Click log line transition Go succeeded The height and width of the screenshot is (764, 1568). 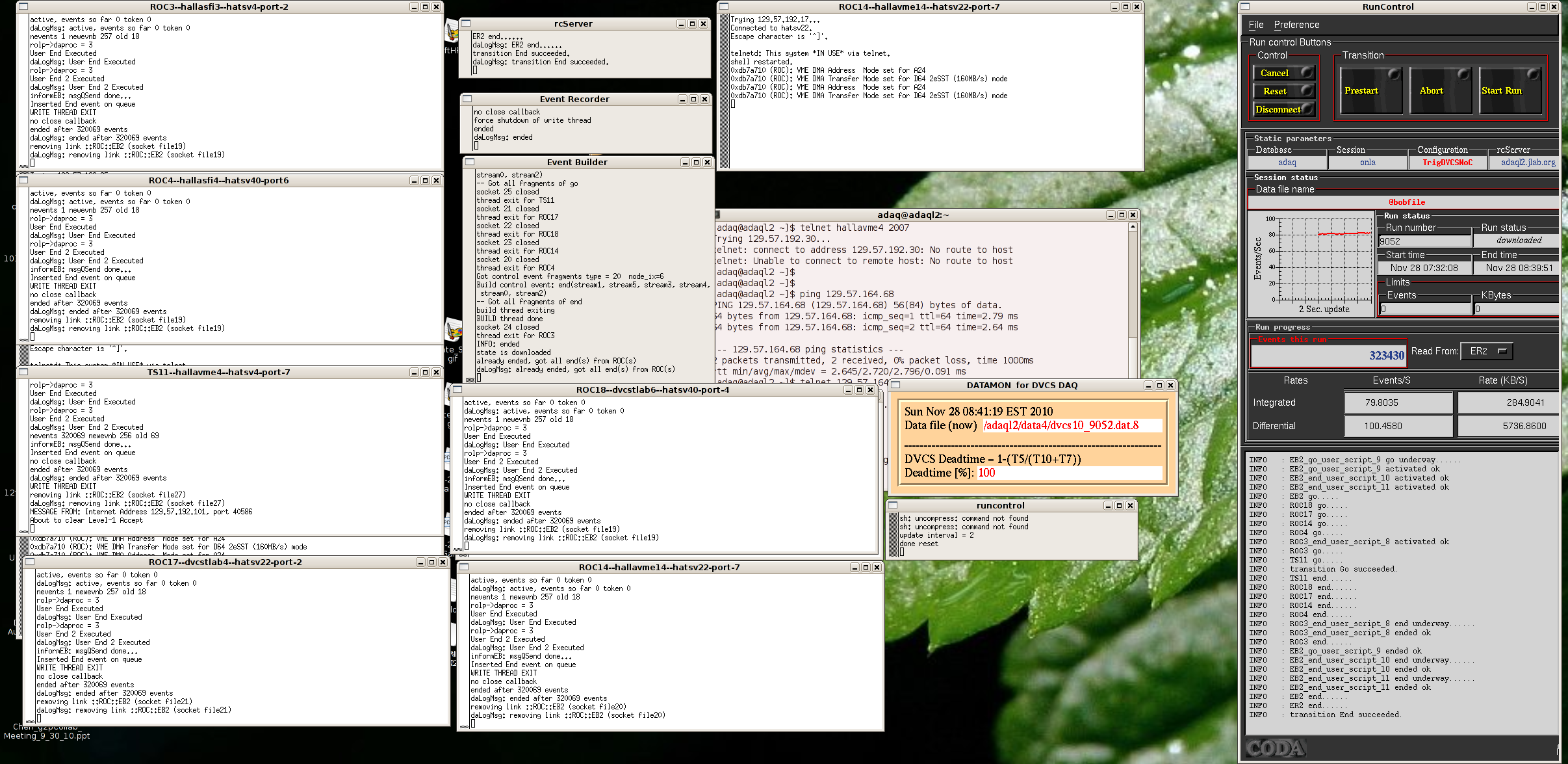[x=1322, y=569]
